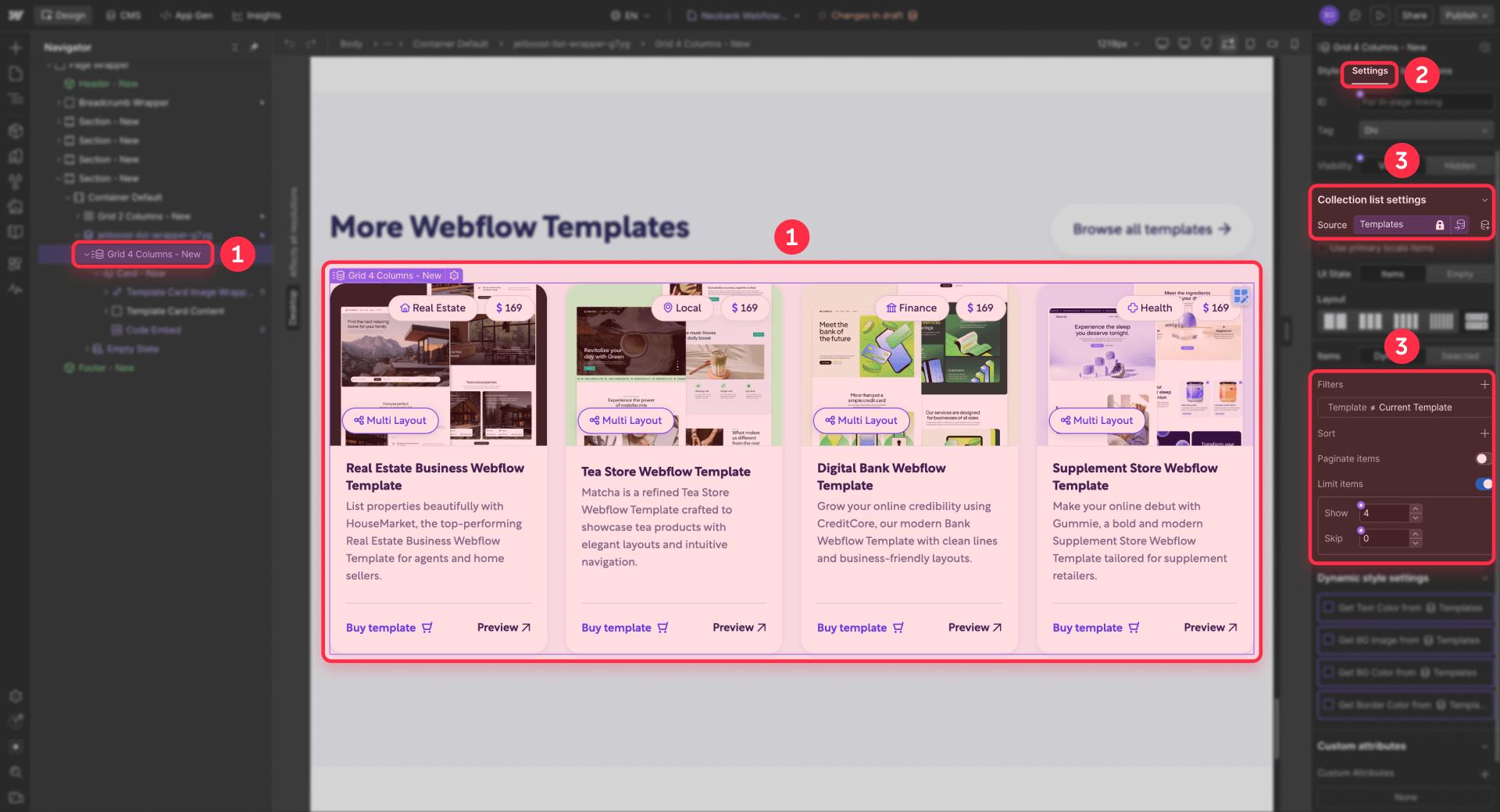1500x812 pixels.
Task: Open the Publish dropdown arrow
Action: click(x=1484, y=16)
